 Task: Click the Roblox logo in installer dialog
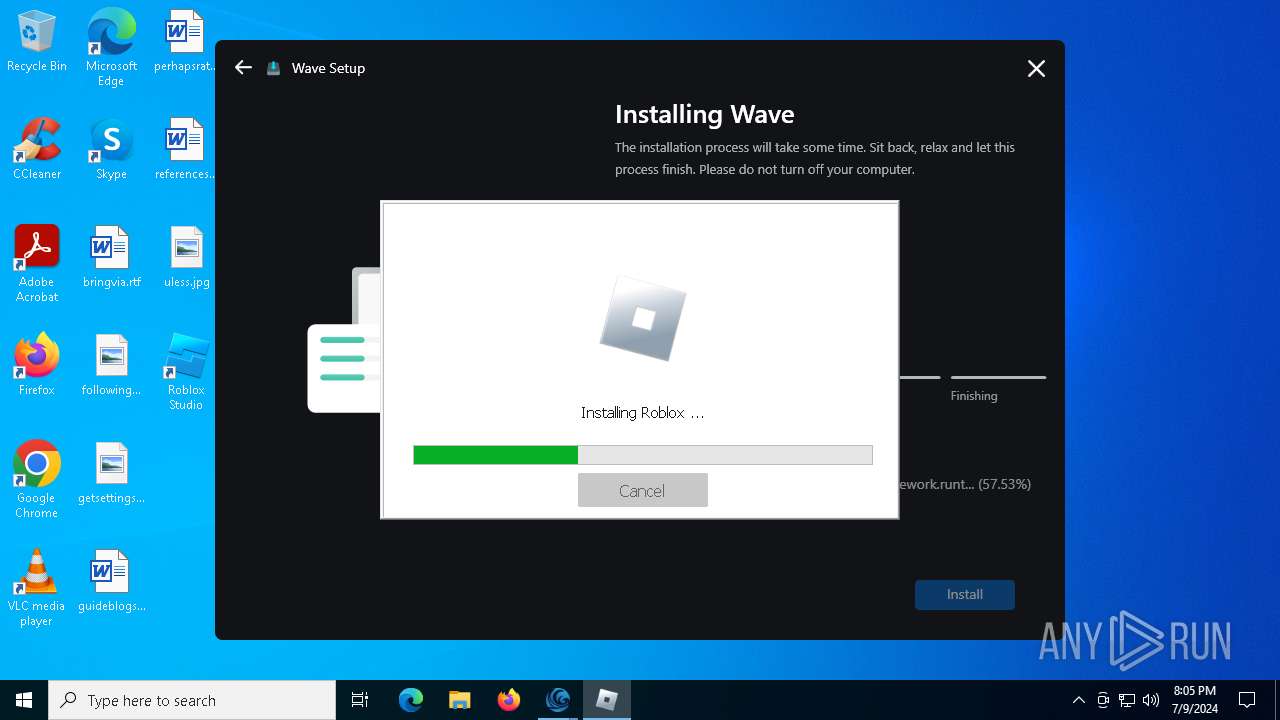coord(643,318)
